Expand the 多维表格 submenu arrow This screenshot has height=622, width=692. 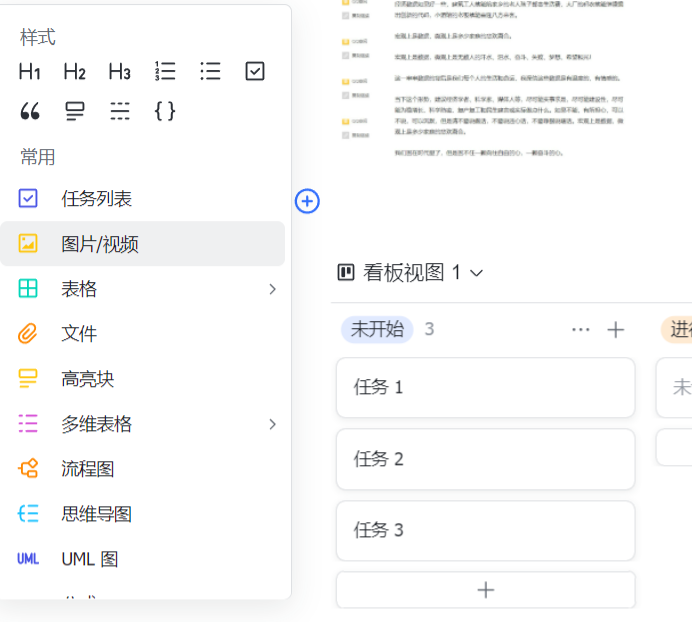[x=272, y=424]
